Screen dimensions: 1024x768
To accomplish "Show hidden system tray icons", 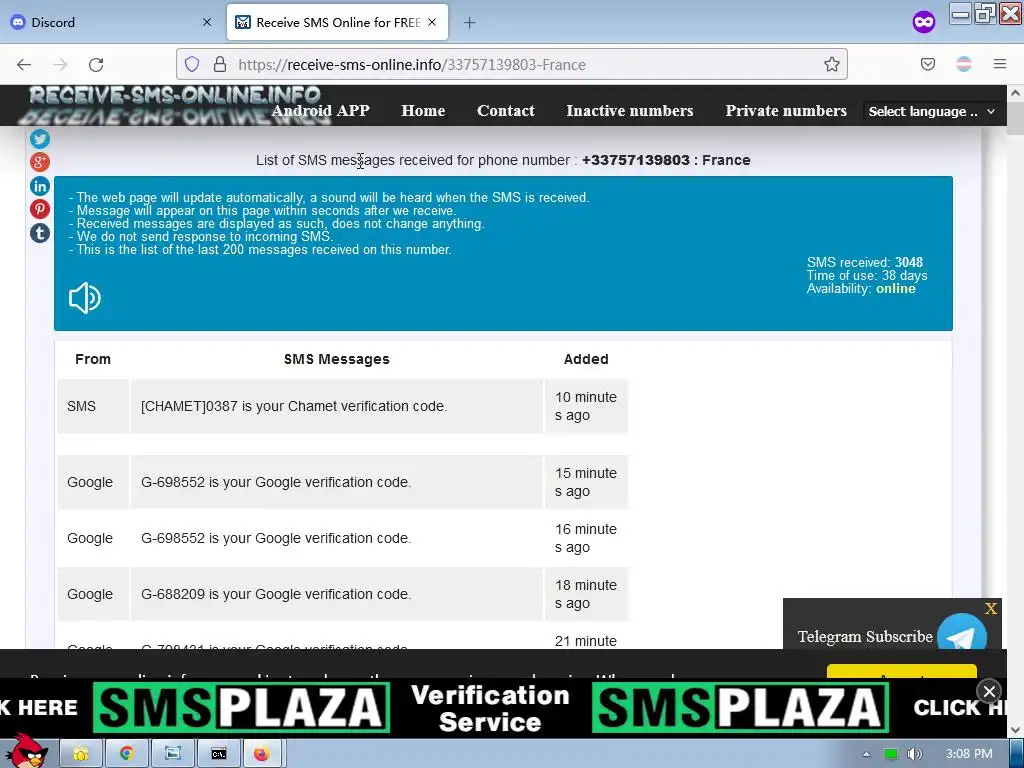I will point(866,754).
